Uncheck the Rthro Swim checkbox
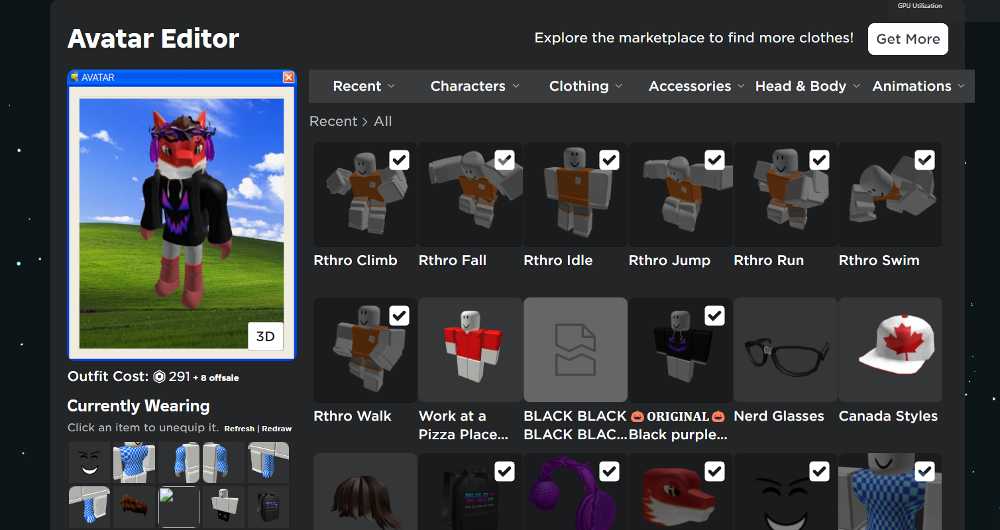 [x=924, y=159]
